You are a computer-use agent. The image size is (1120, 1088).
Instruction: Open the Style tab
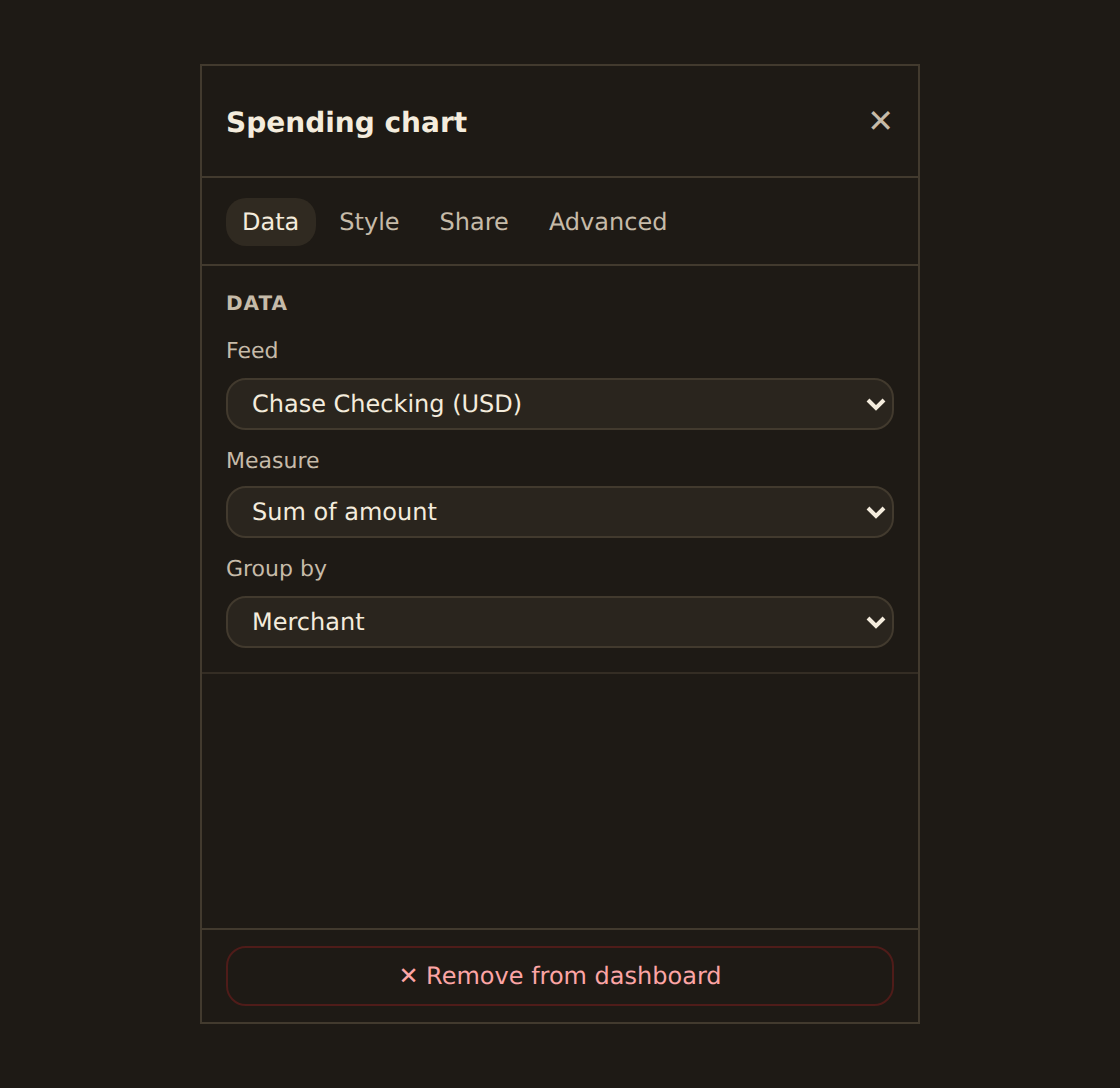(x=369, y=222)
